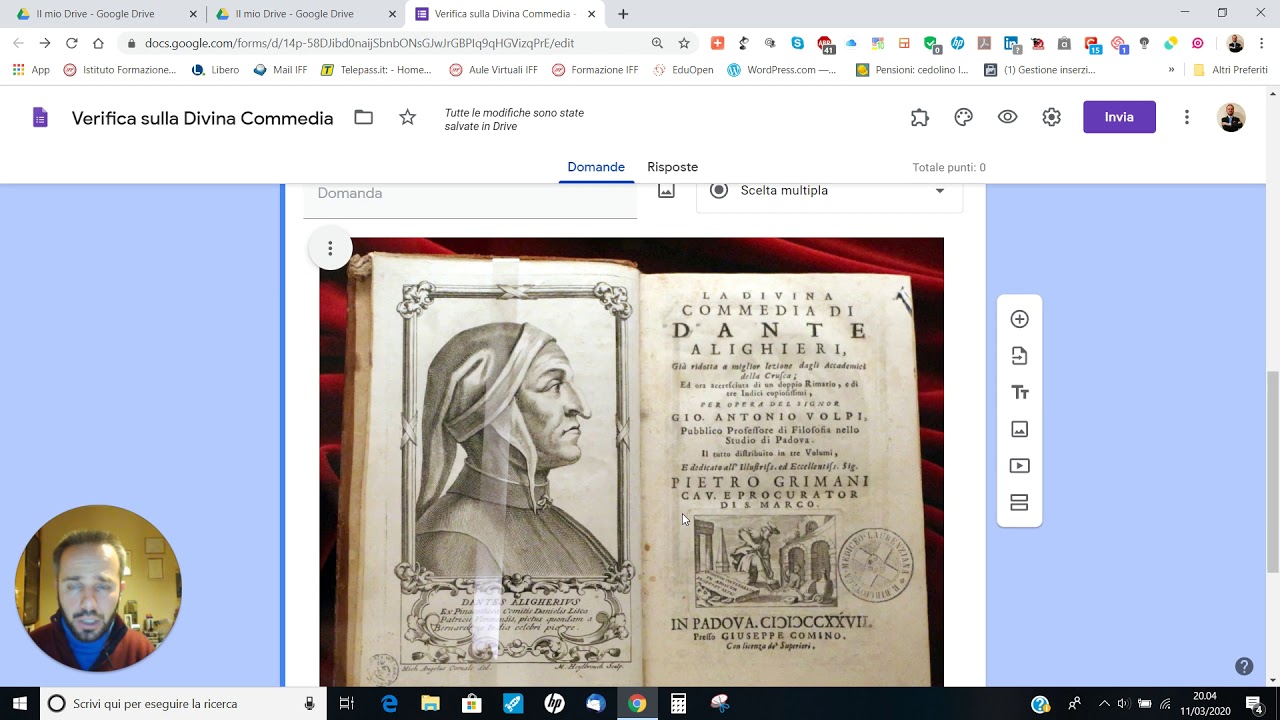Open the Chrome menu three dots
Viewport: 1280px width, 720px height.
tap(1261, 43)
